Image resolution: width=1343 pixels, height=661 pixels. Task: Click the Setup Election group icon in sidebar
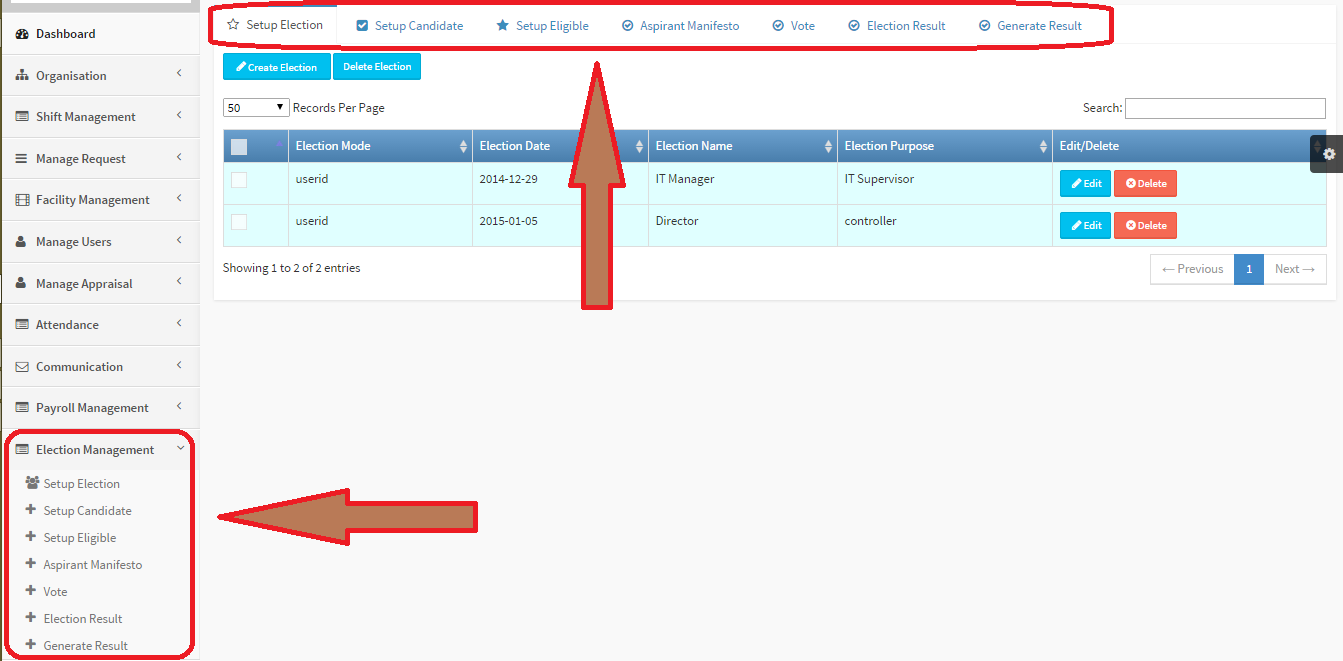[32, 483]
